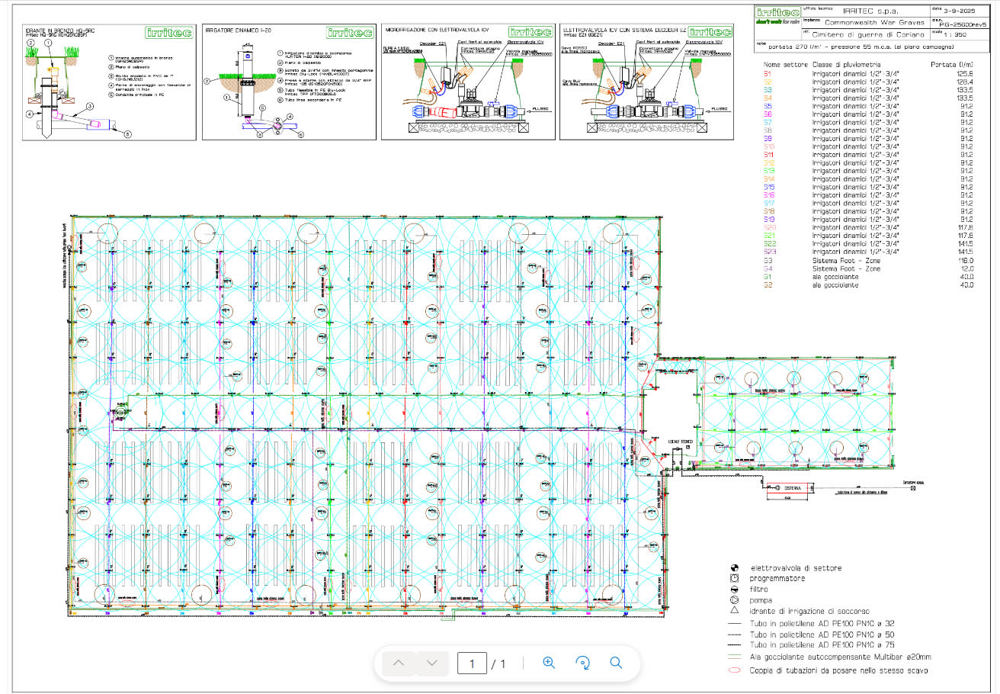Rotate the document with the rotate icon

[x=582, y=663]
